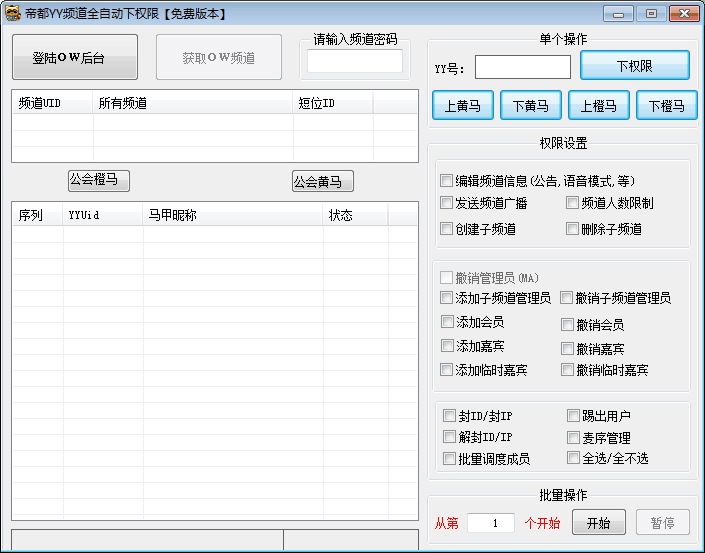Image resolution: width=705 pixels, height=553 pixels.
Task: Close the window
Action: click(684, 14)
